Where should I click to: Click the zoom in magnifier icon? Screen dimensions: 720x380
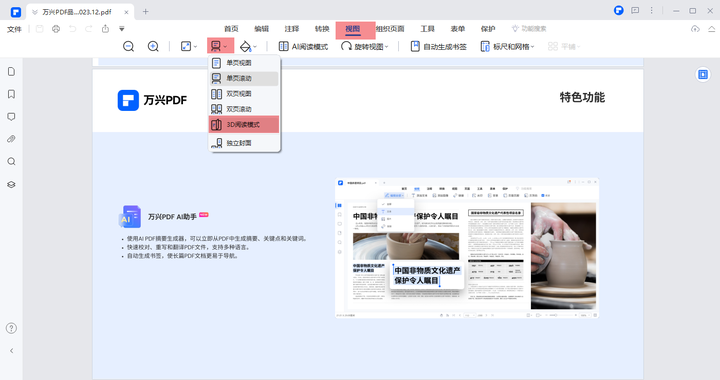click(153, 46)
